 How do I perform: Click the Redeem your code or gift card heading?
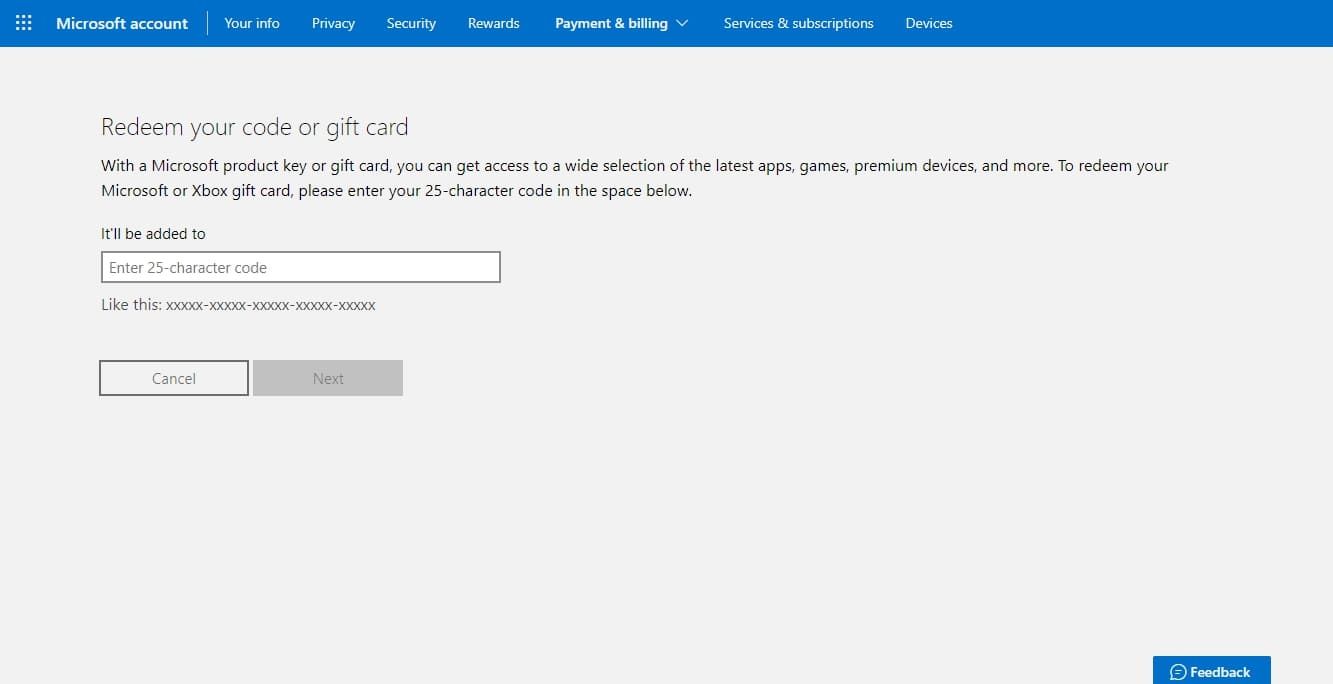(x=255, y=127)
